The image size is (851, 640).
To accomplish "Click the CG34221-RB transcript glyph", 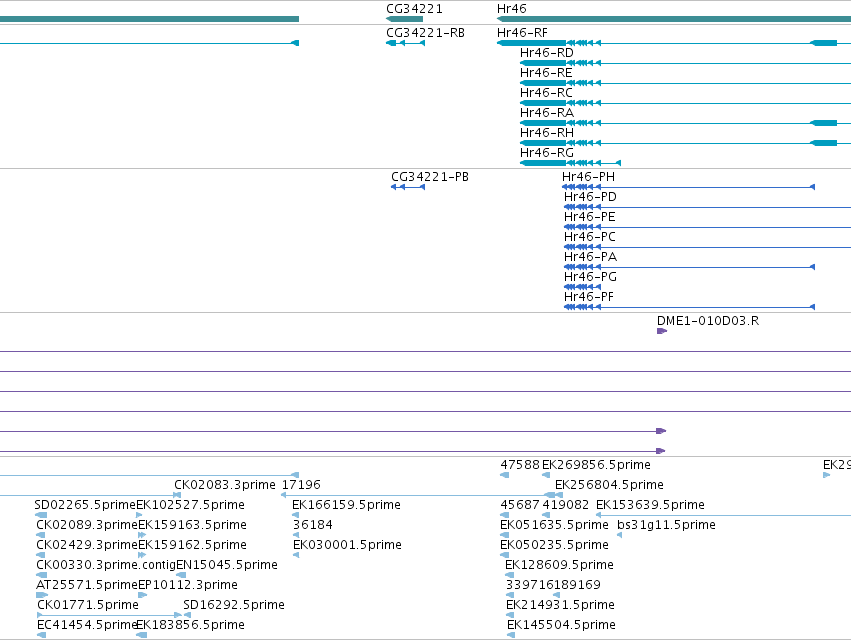I will click(x=405, y=43).
